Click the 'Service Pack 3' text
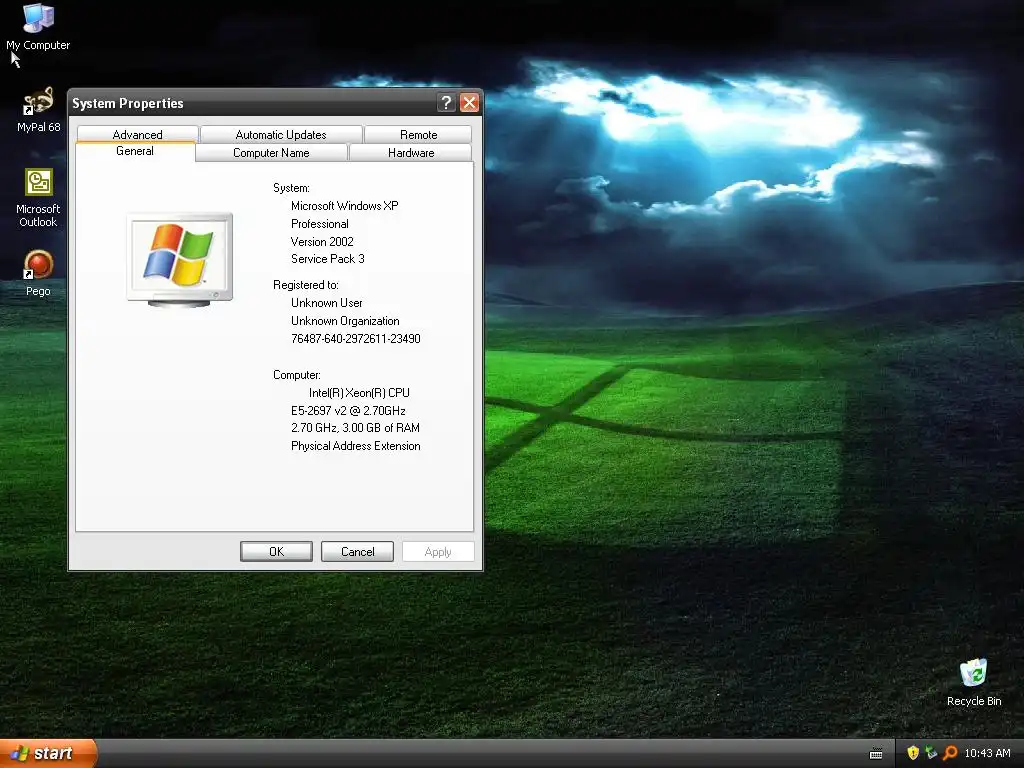The width and height of the screenshot is (1024, 768). [x=328, y=259]
